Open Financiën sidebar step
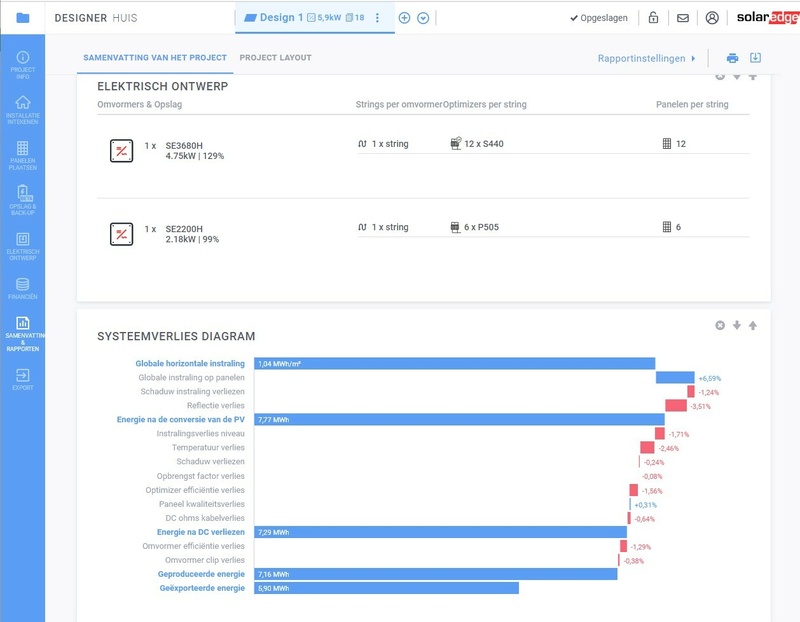The width and height of the screenshot is (800, 622). (22, 289)
